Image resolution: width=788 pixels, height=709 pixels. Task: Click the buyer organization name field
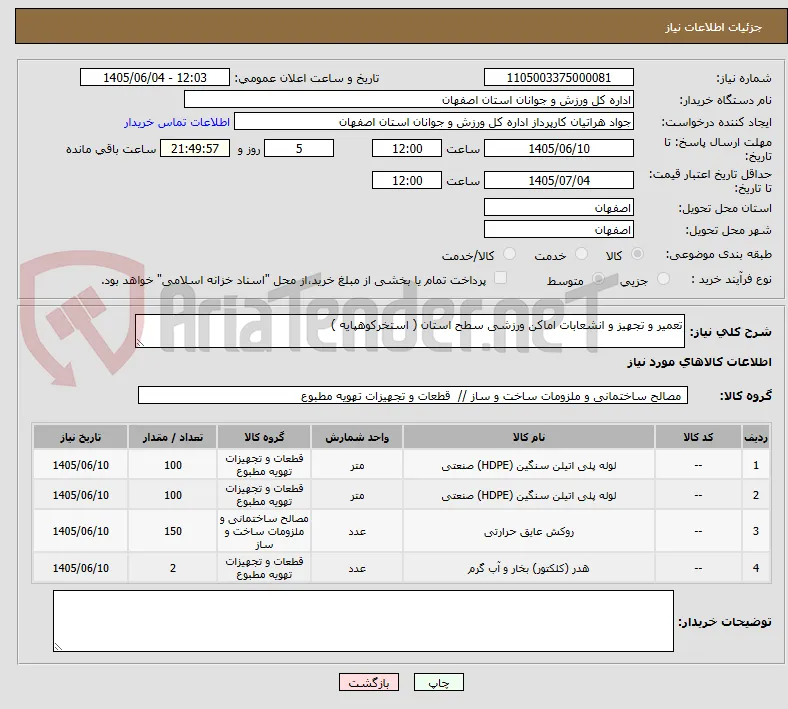pyautogui.click(x=409, y=99)
